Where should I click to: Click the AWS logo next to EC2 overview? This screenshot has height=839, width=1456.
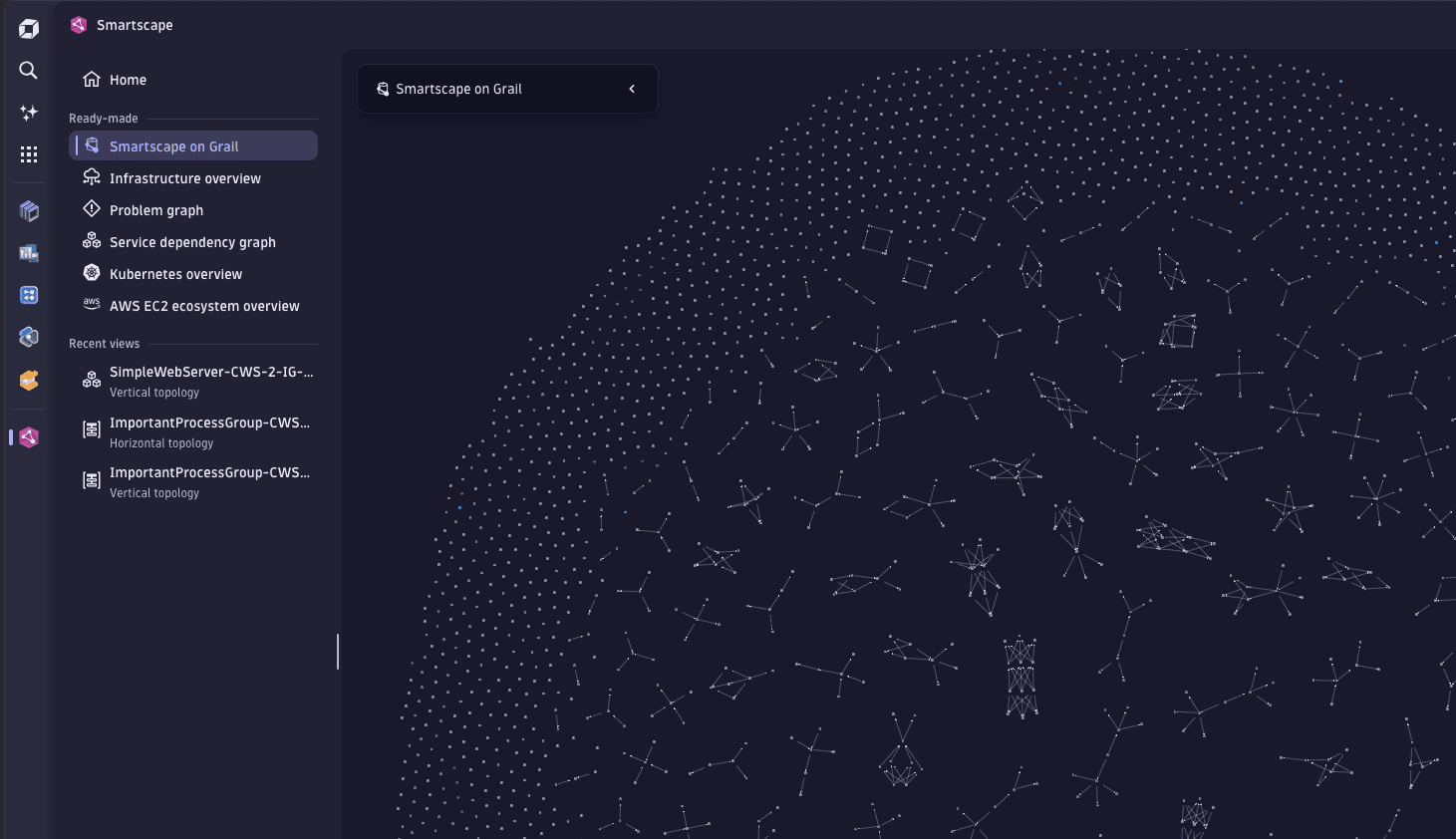pos(91,305)
